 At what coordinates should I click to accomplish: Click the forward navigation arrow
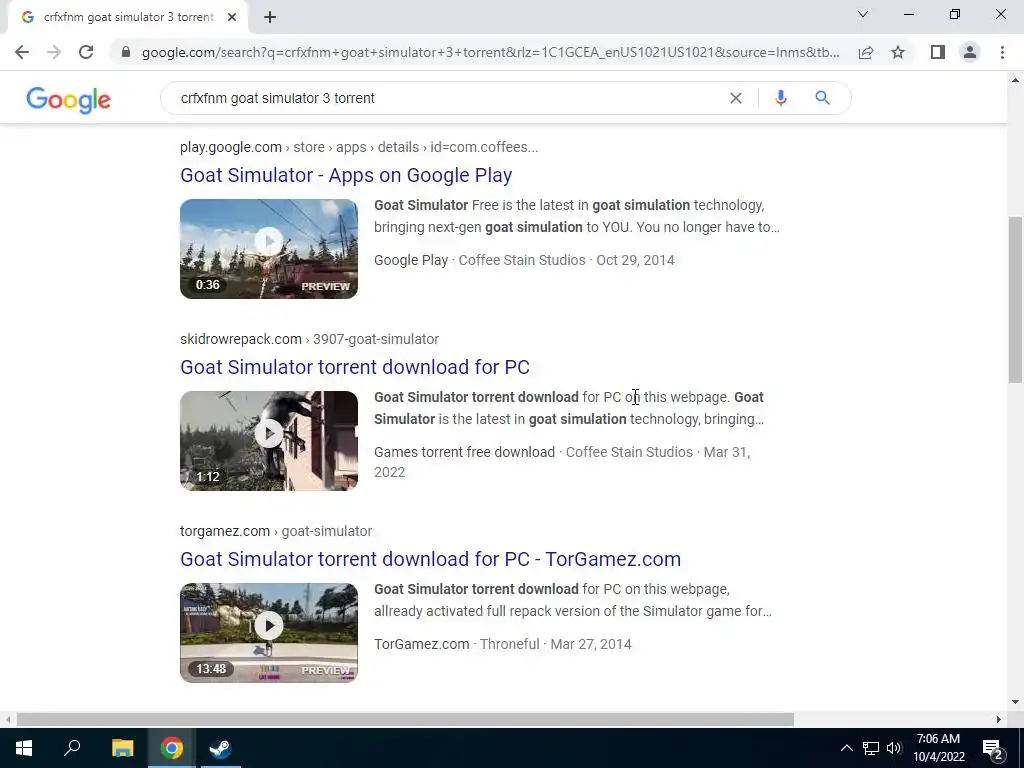click(54, 52)
